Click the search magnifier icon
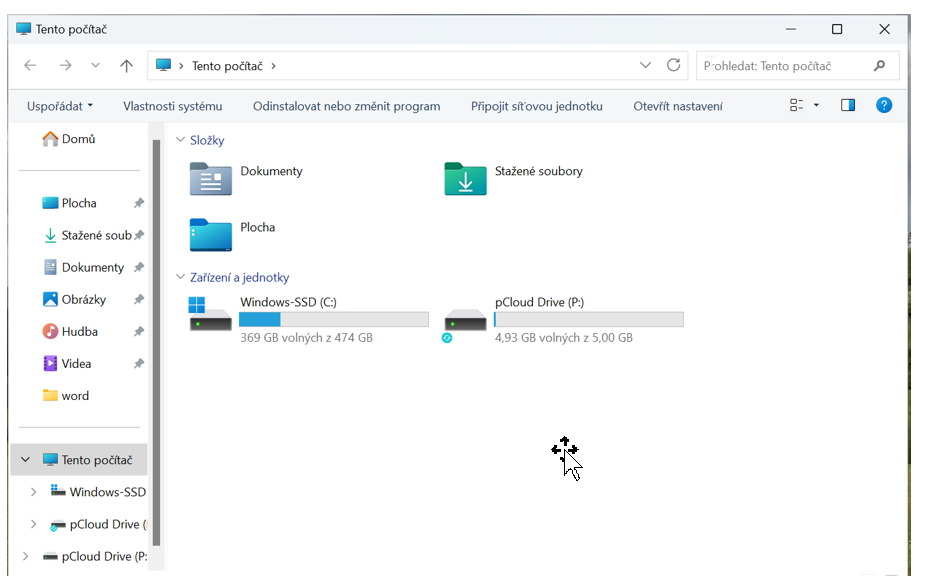The image size is (930, 577). pyautogui.click(x=880, y=66)
